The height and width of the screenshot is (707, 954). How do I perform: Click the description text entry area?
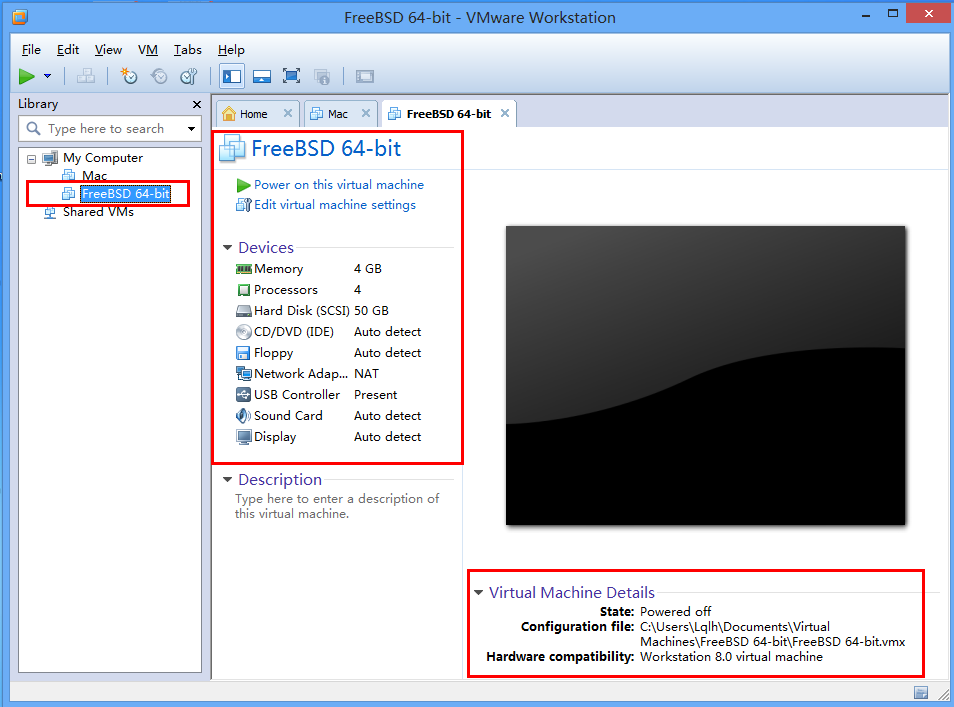coord(337,506)
